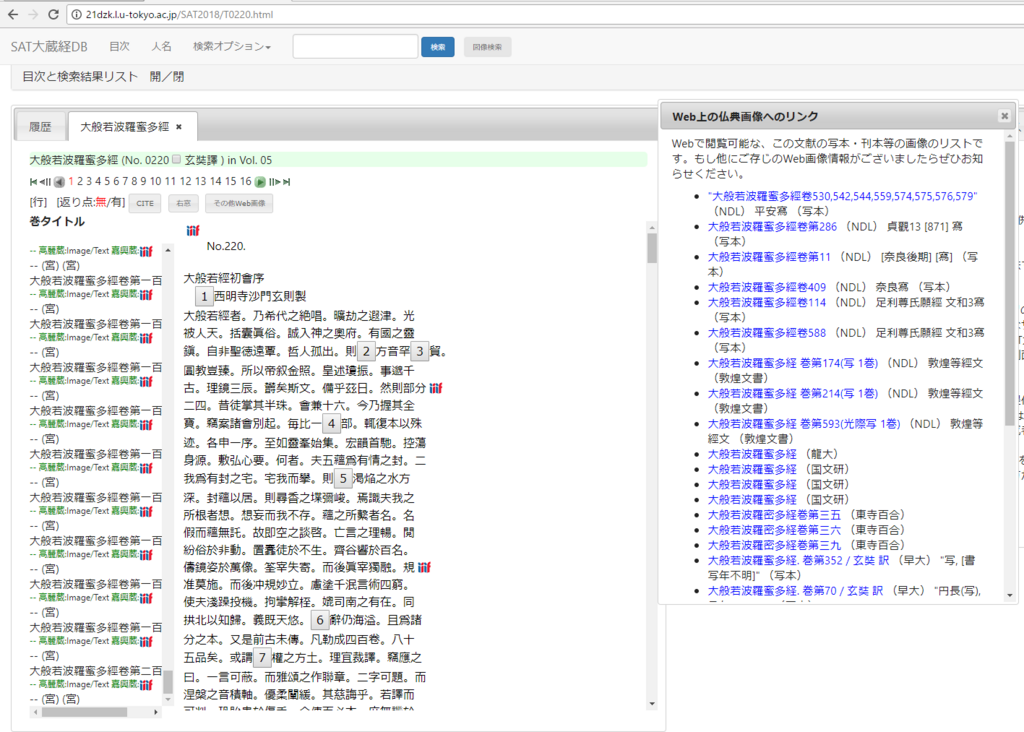The width and height of the screenshot is (1024, 732).
Task: Click the browser address bar URL
Action: point(179,14)
